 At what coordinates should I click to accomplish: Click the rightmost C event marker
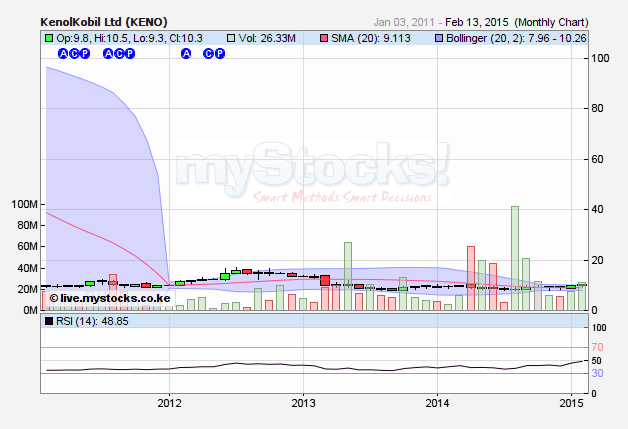click(x=209, y=54)
